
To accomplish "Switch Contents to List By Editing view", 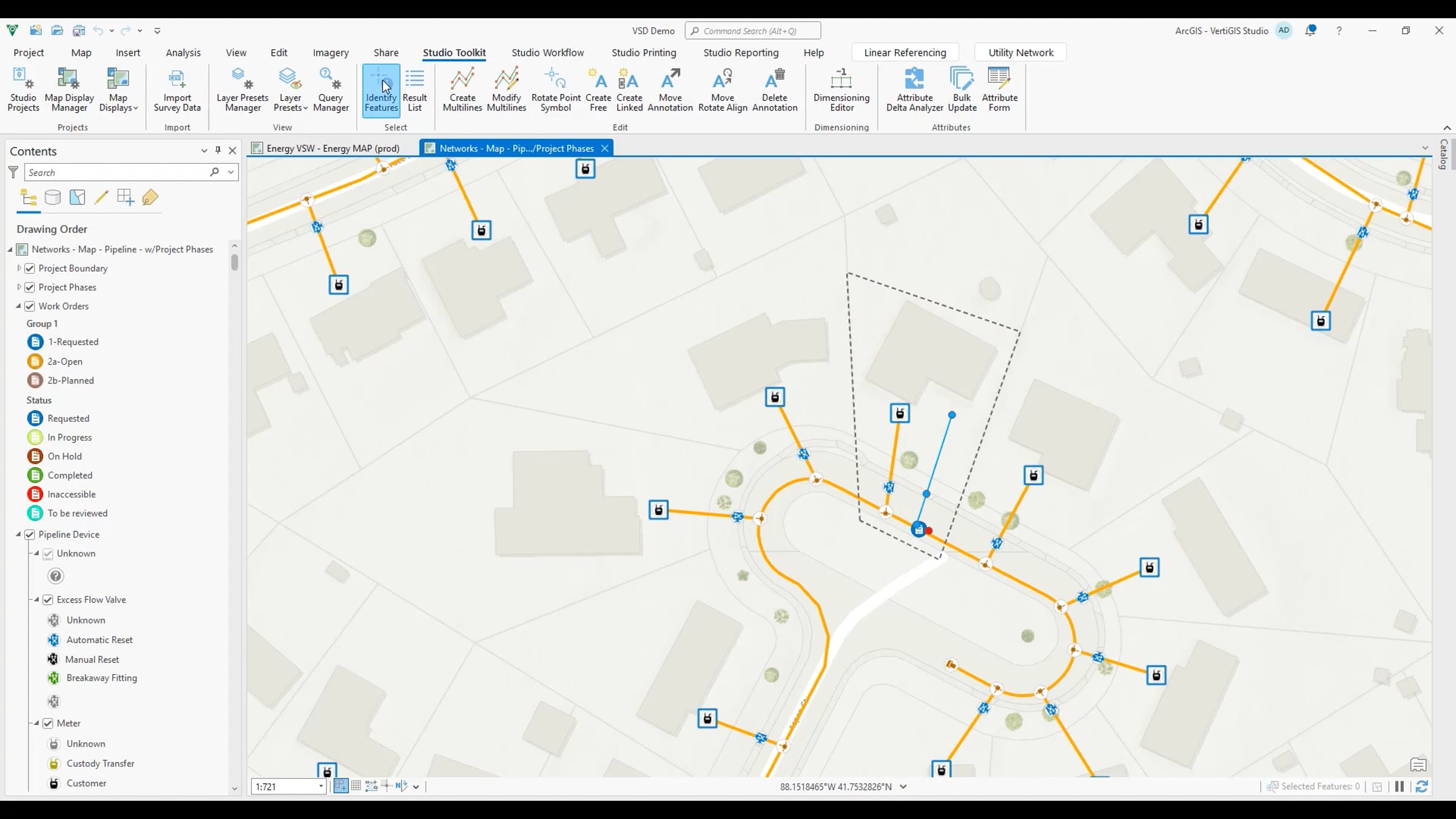I will pyautogui.click(x=101, y=198).
